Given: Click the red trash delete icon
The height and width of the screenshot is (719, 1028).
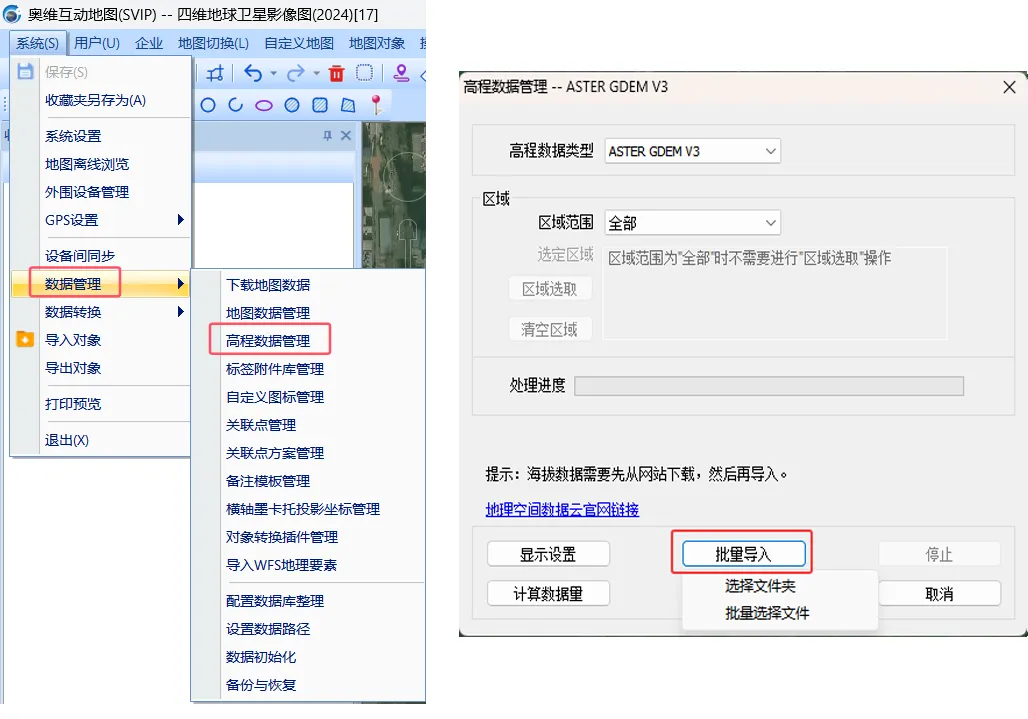Looking at the screenshot, I should coord(336,73).
